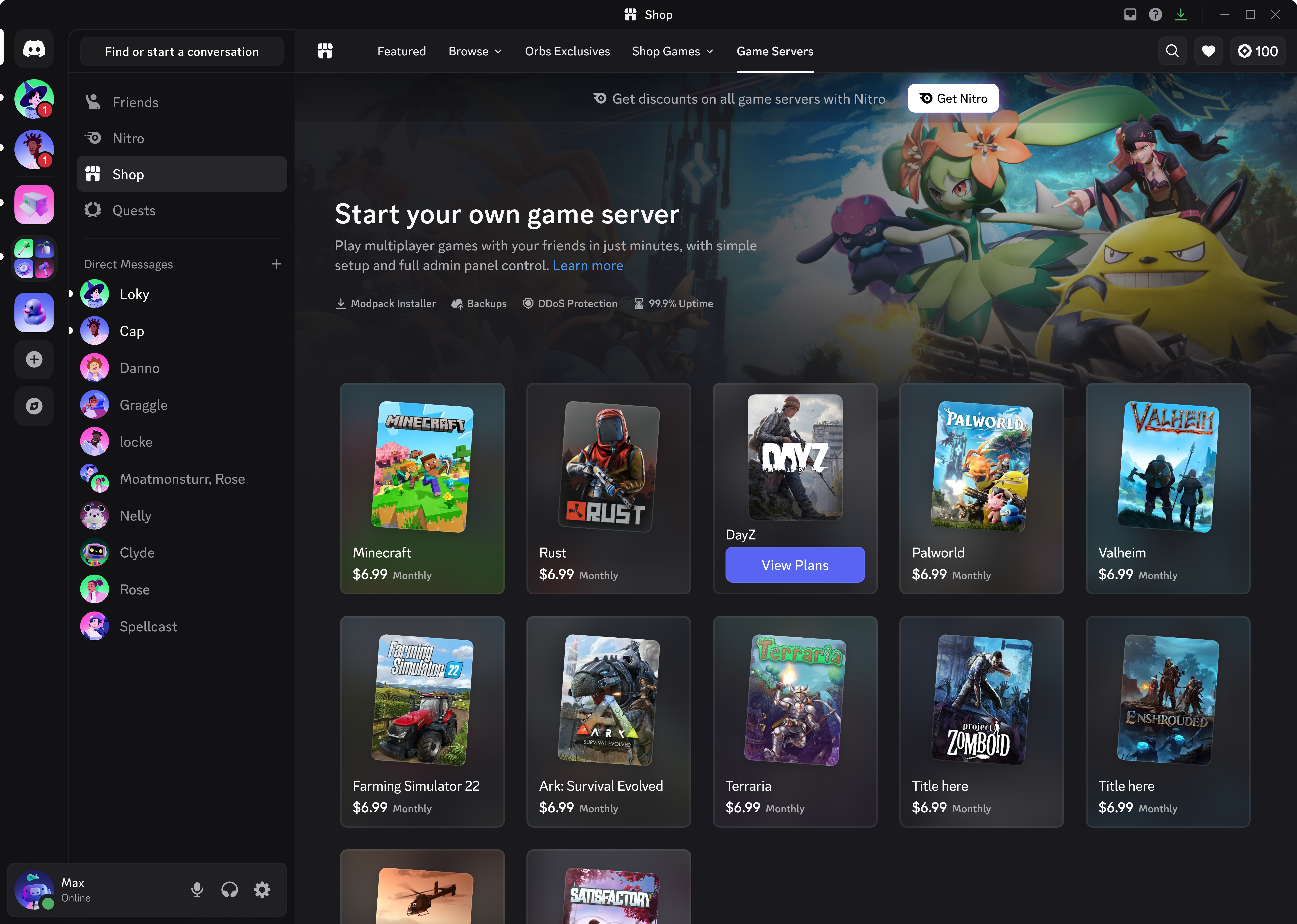The height and width of the screenshot is (924, 1297).
Task: Click the shop storefront icon in top bar
Action: (325, 51)
